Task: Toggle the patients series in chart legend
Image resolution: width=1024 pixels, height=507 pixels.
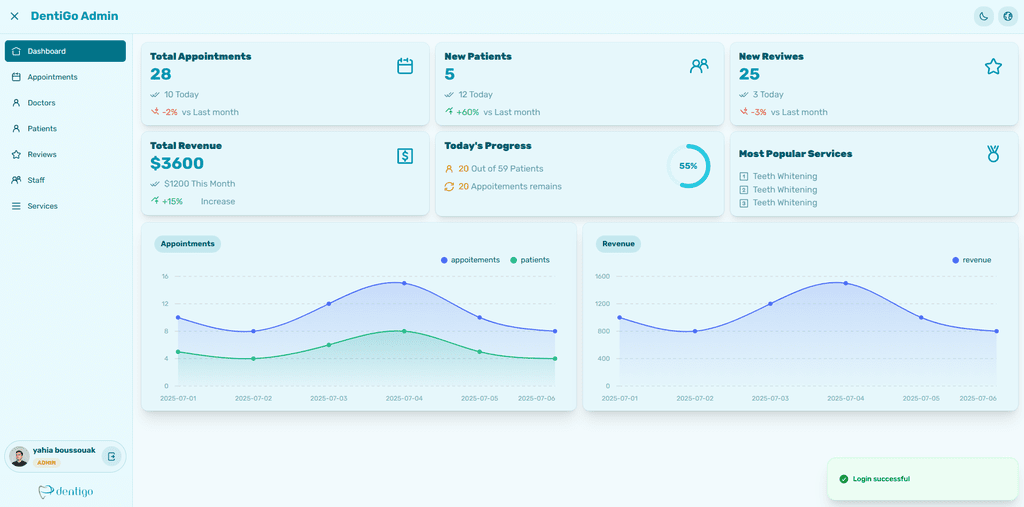Action: click(530, 260)
